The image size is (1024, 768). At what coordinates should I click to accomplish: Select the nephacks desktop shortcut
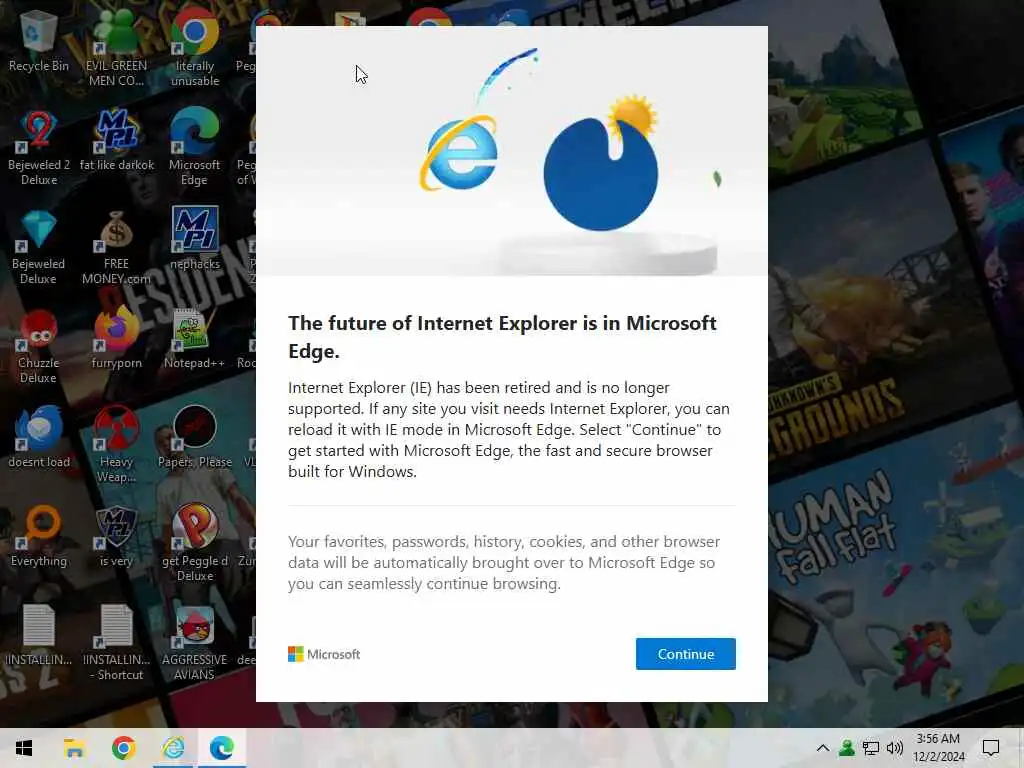(195, 238)
